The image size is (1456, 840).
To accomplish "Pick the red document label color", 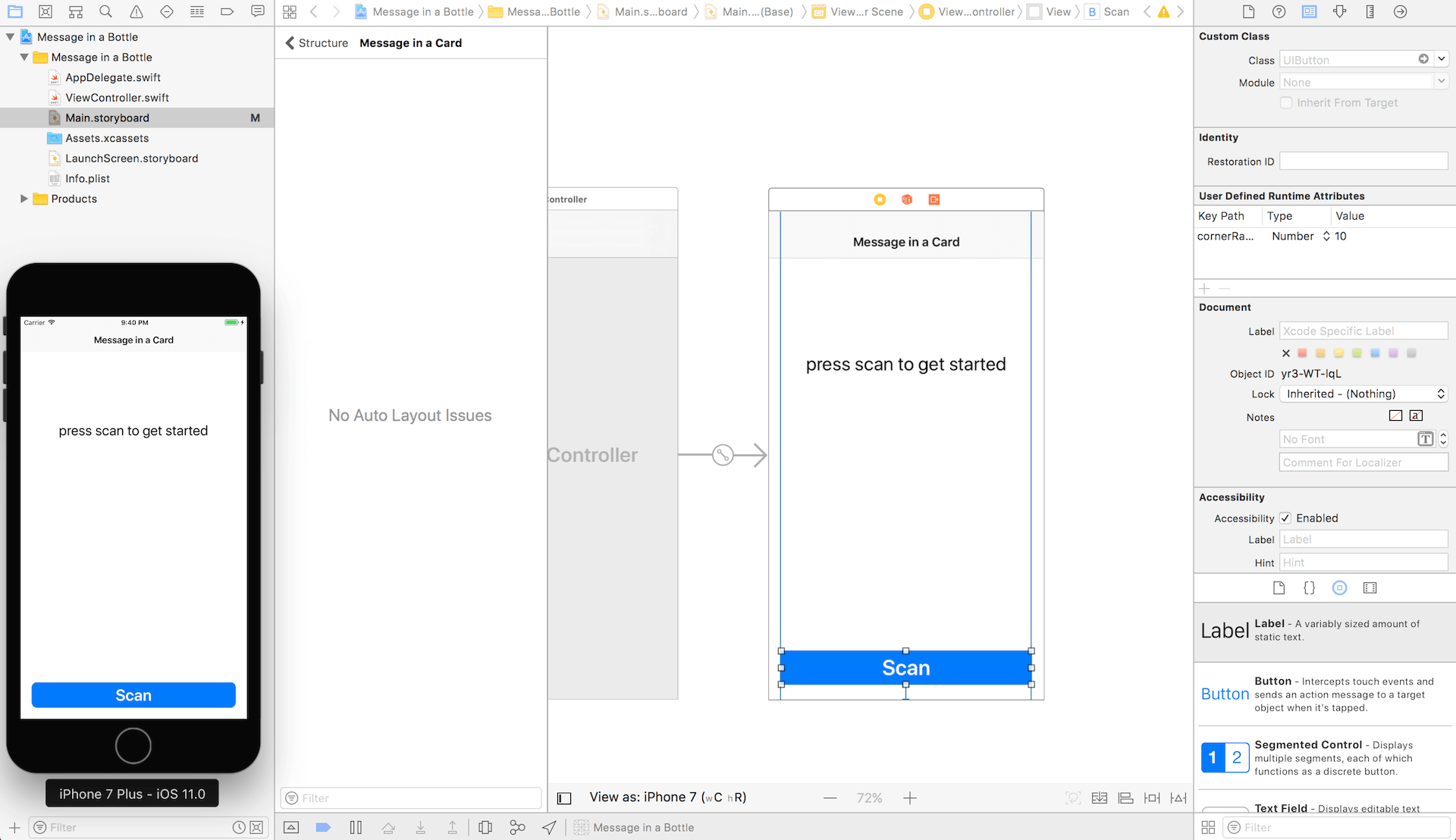I will click(1302, 353).
